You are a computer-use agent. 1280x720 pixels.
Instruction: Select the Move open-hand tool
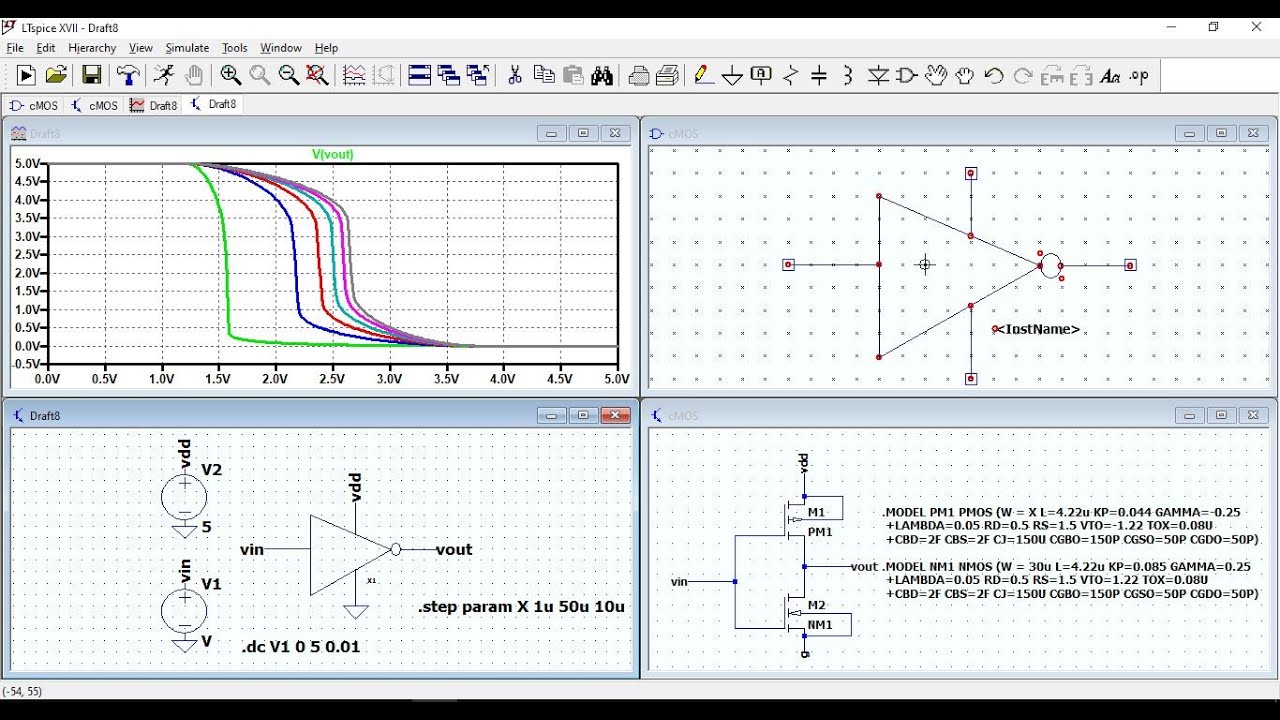936,75
